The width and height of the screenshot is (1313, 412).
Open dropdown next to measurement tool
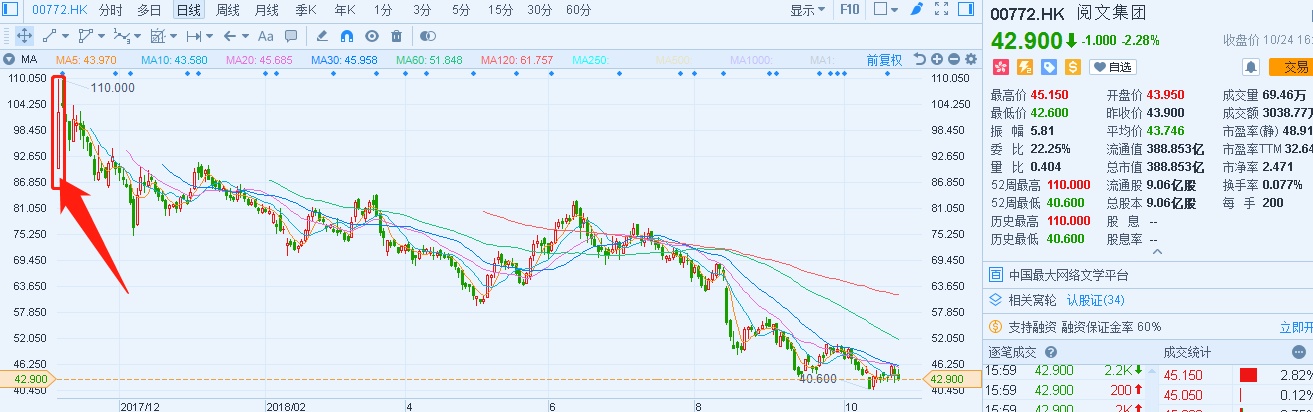click(173, 36)
